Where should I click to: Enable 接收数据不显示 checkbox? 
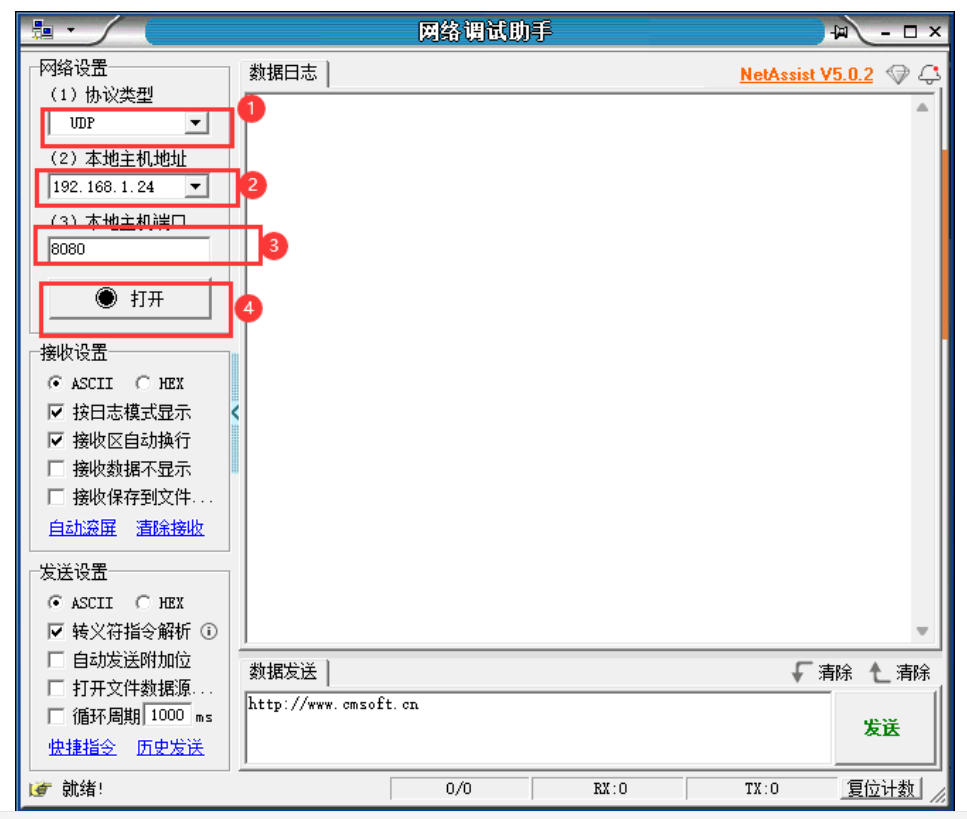(56, 469)
